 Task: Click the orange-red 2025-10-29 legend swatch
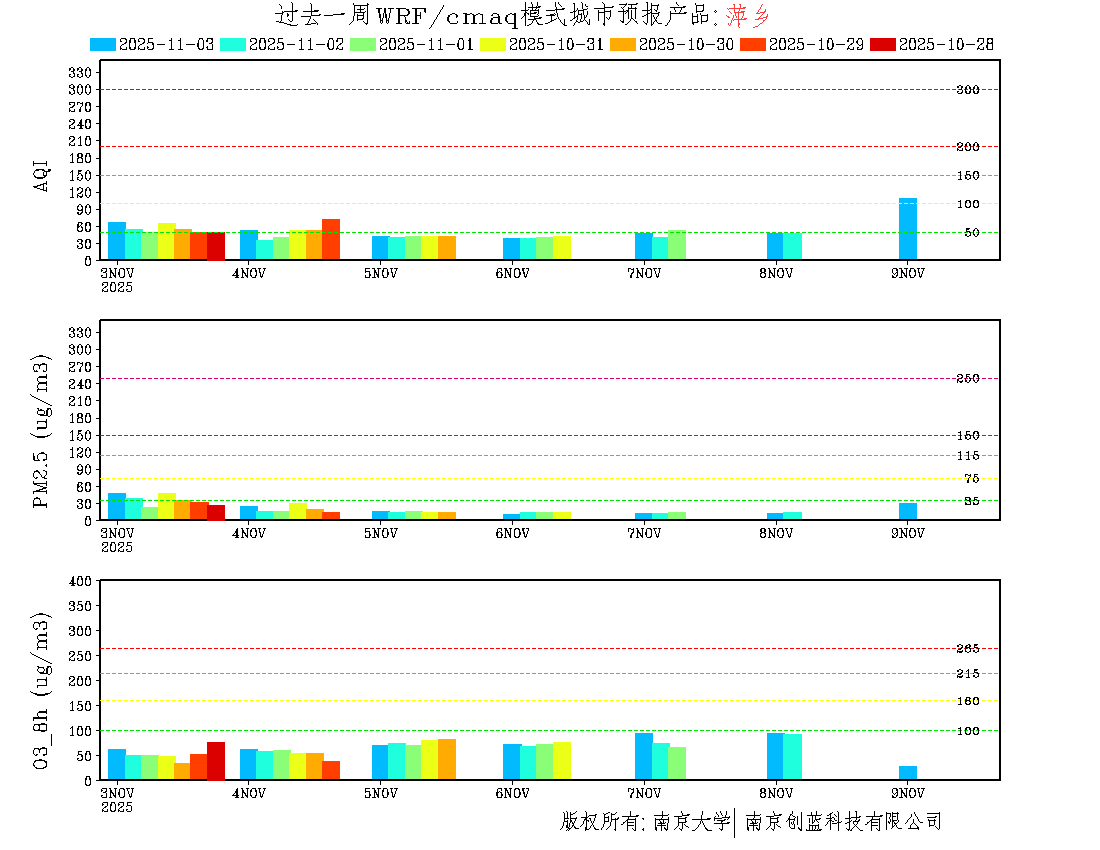(753, 44)
